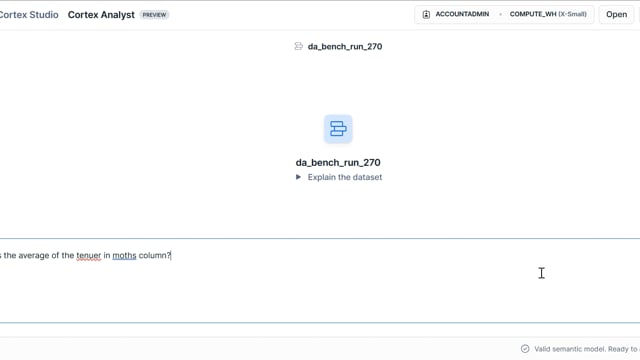Click the PREVIEW badge
640x360 pixels.
coord(154,15)
